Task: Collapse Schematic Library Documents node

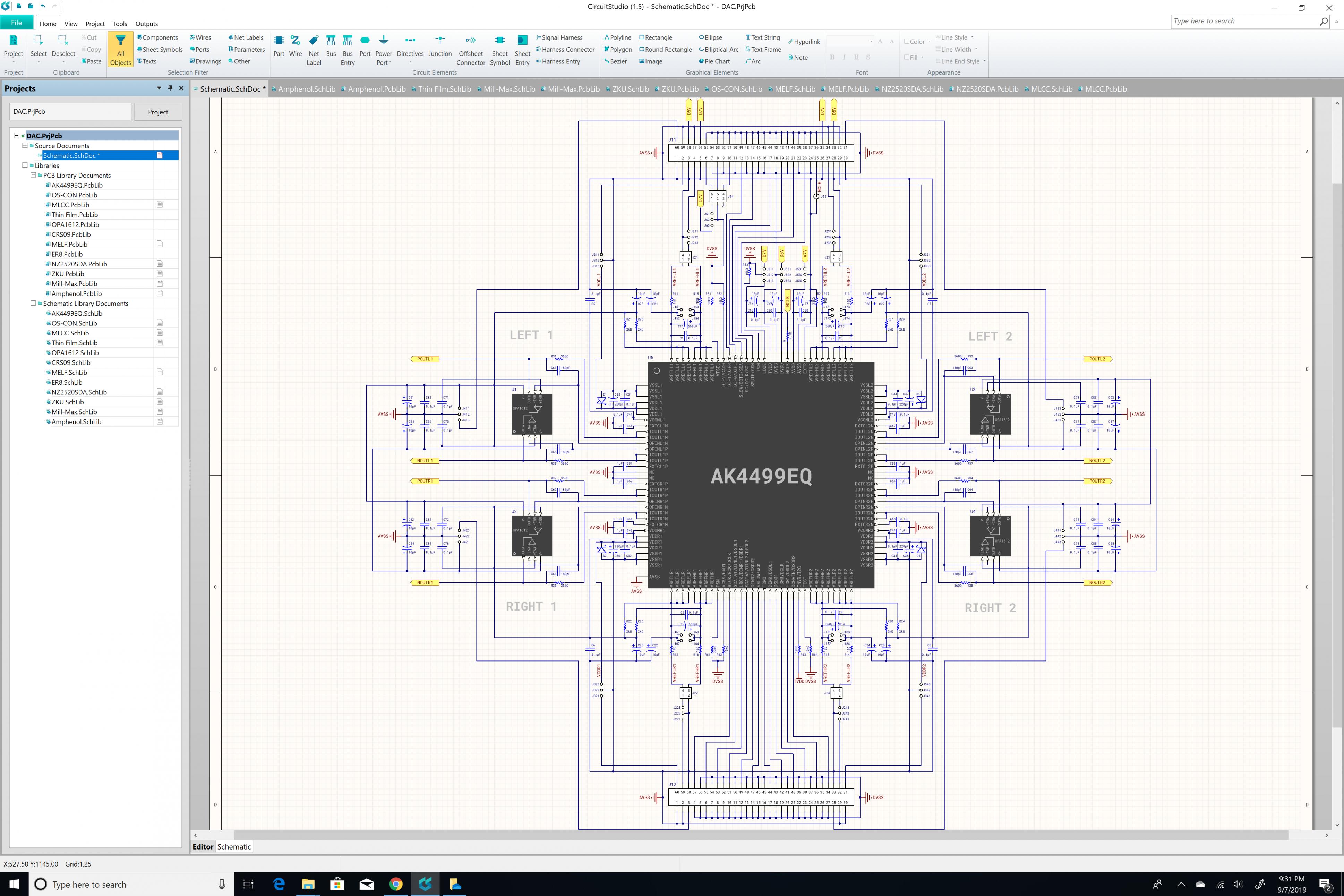Action: (x=33, y=303)
